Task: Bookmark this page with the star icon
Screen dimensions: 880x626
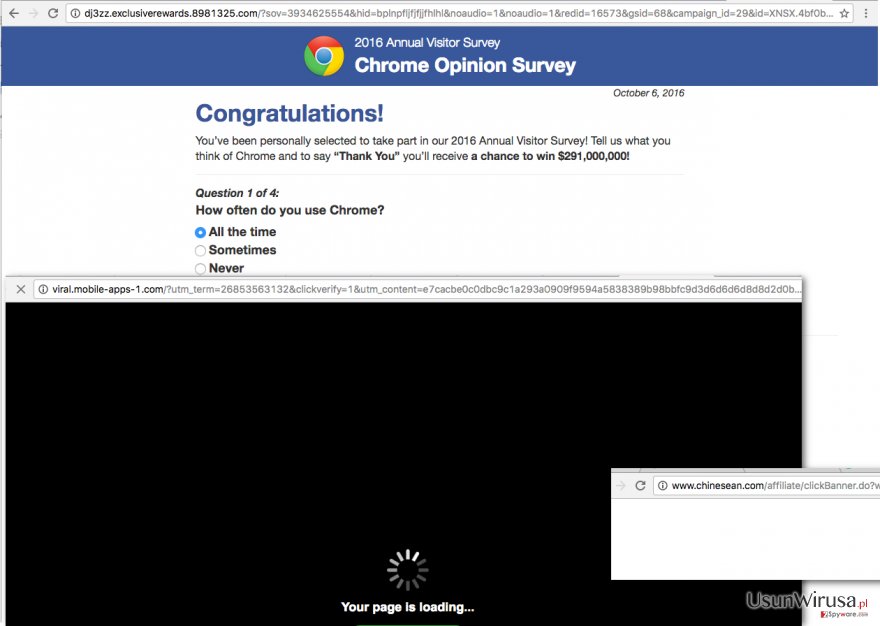Action: click(x=844, y=13)
